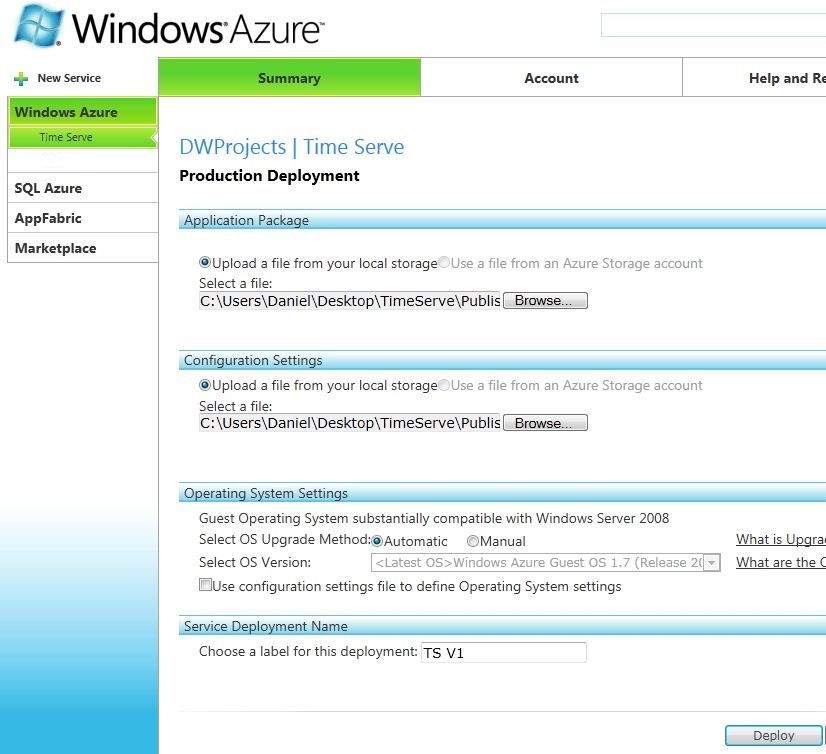Click the green plus New Service icon
This screenshot has height=754, width=826.
coord(21,79)
